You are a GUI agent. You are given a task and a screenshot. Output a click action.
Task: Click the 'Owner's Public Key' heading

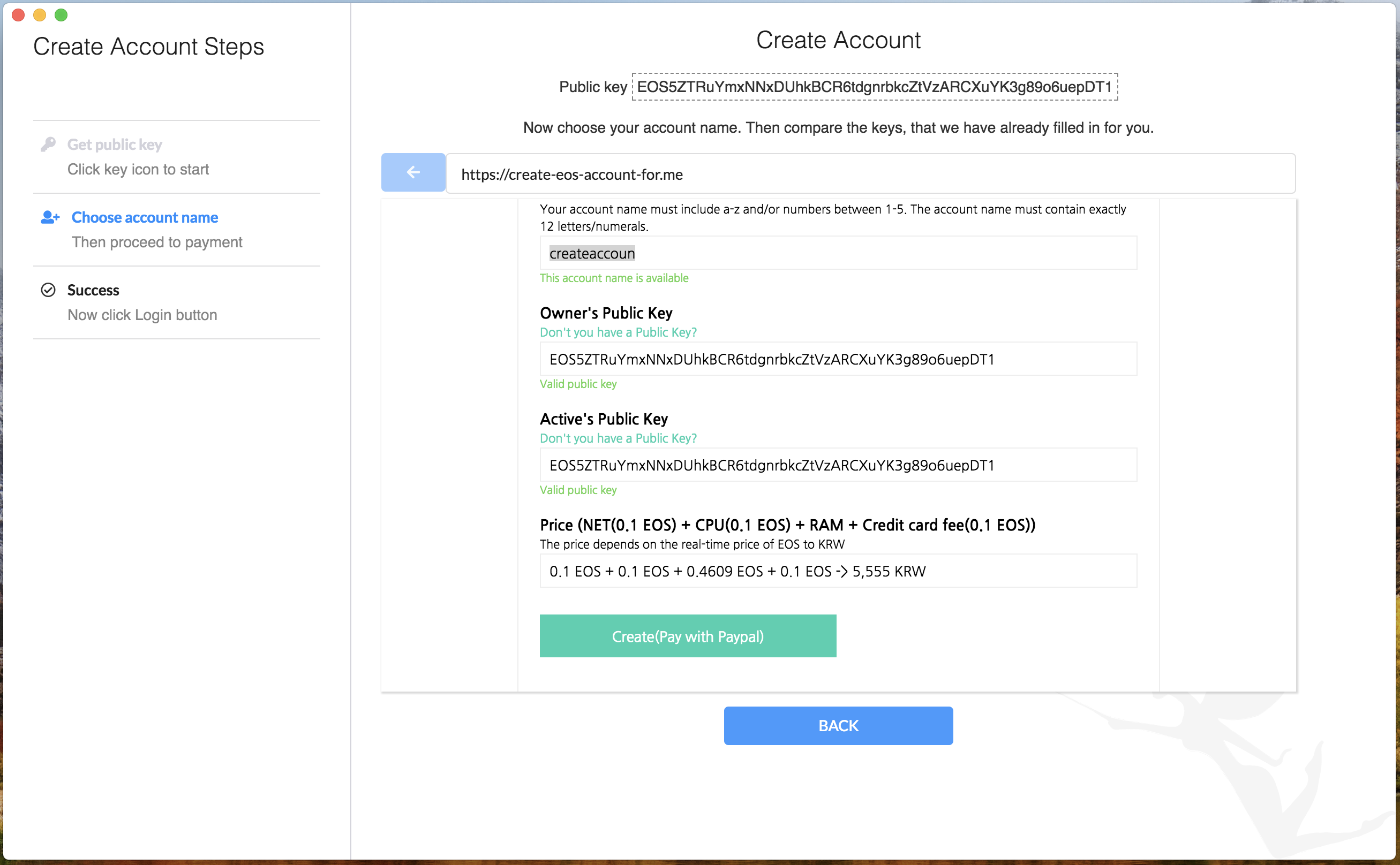(x=606, y=313)
